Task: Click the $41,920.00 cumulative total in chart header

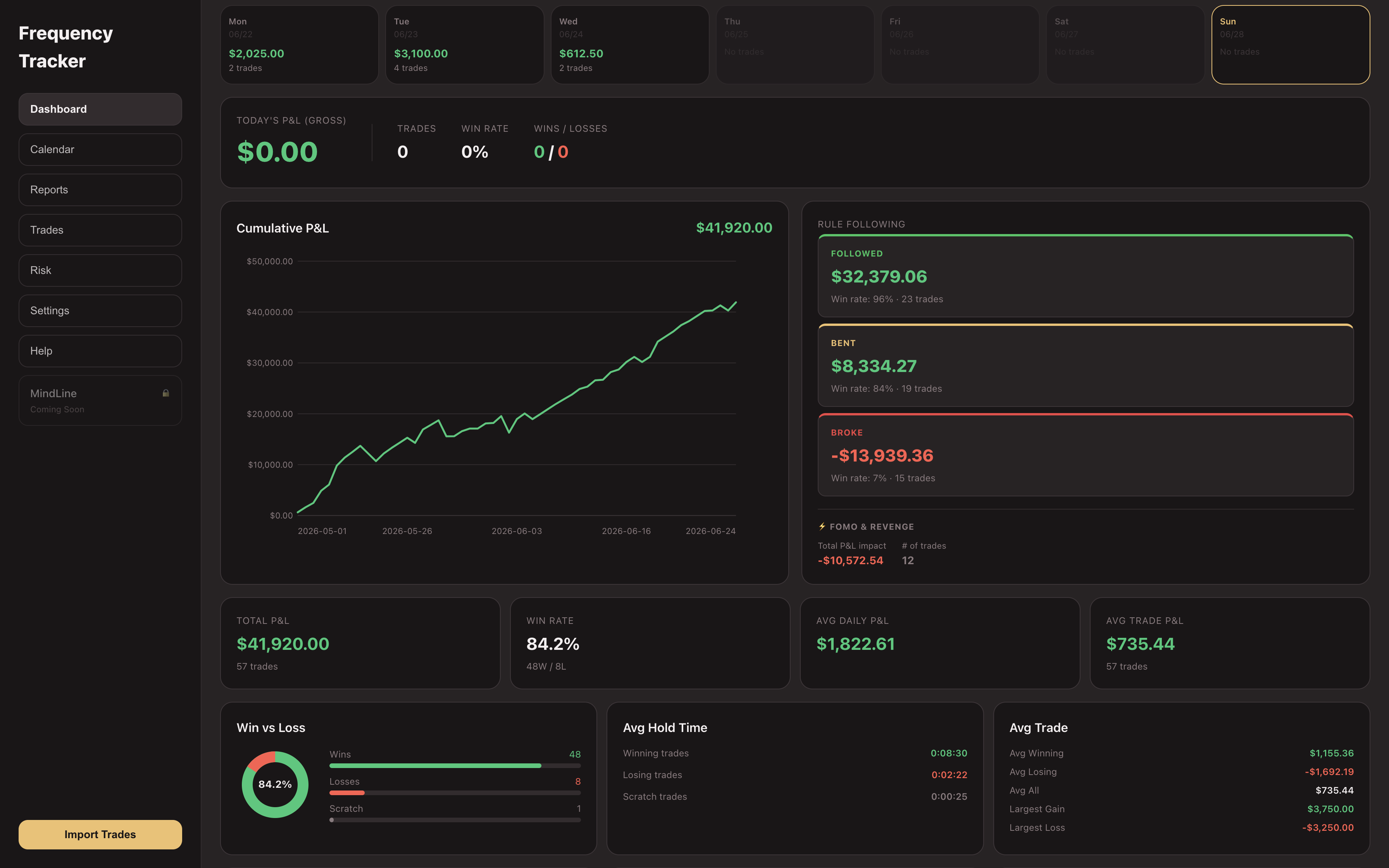Action: tap(734, 228)
